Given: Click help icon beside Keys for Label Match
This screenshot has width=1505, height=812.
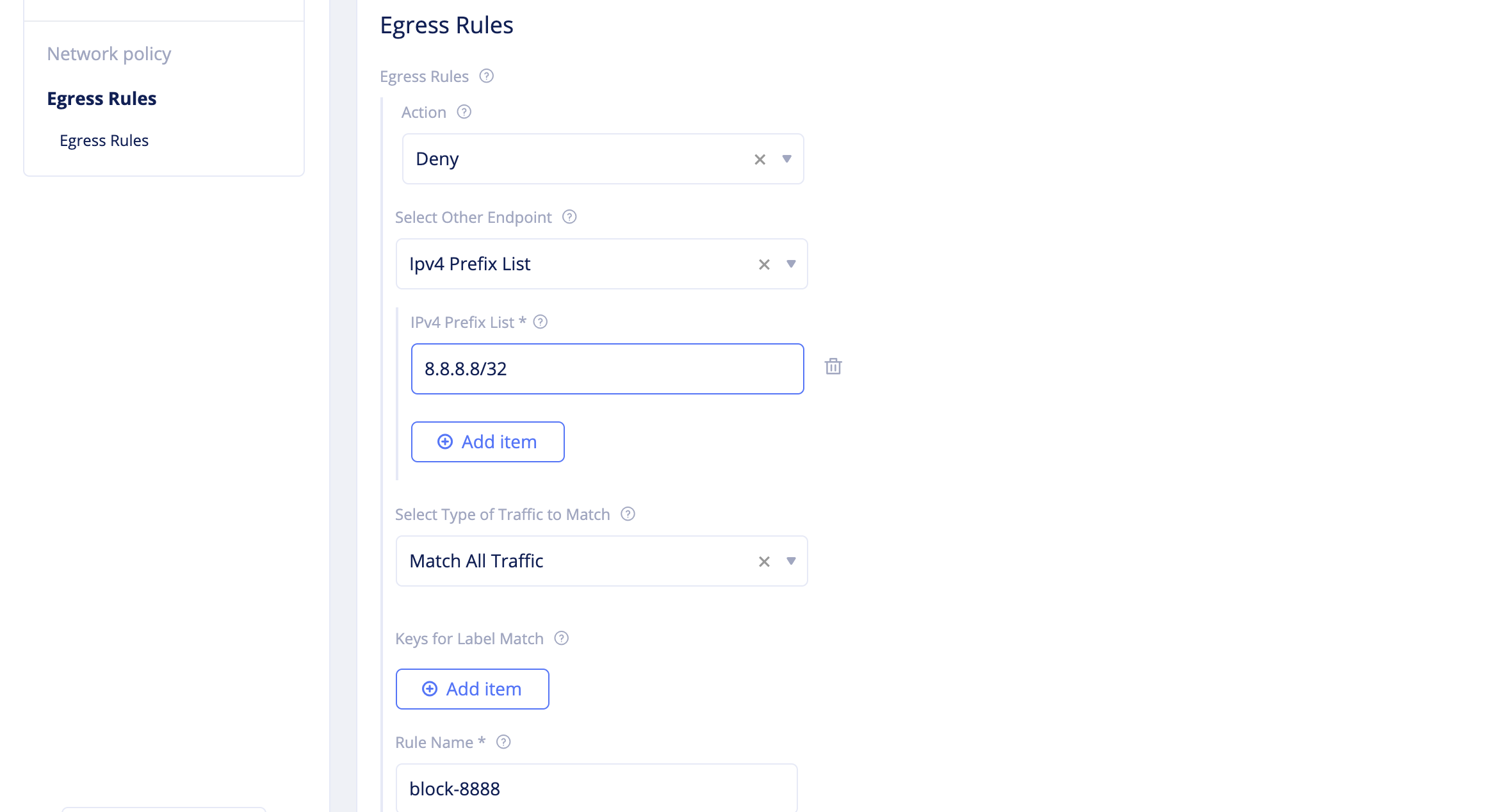Looking at the screenshot, I should (562, 638).
